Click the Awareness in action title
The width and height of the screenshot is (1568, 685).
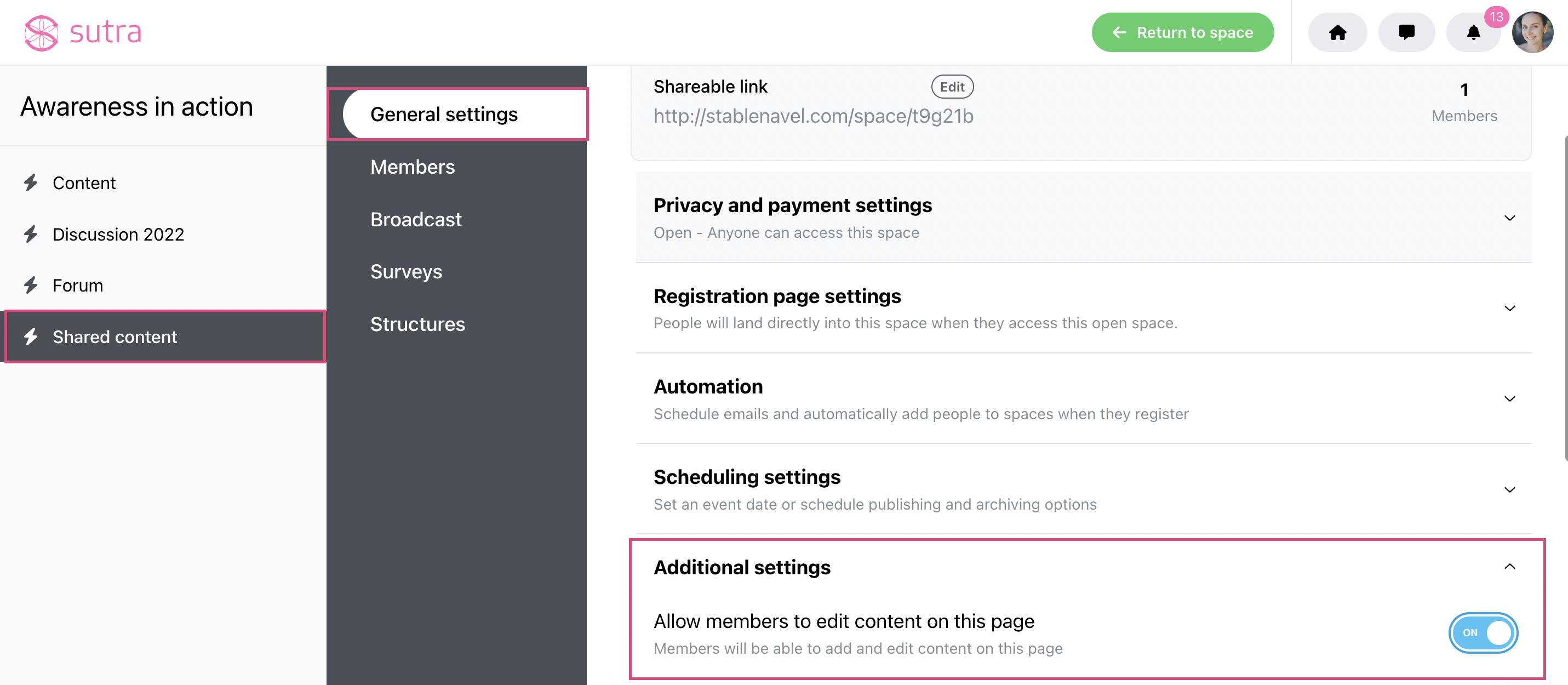click(136, 106)
